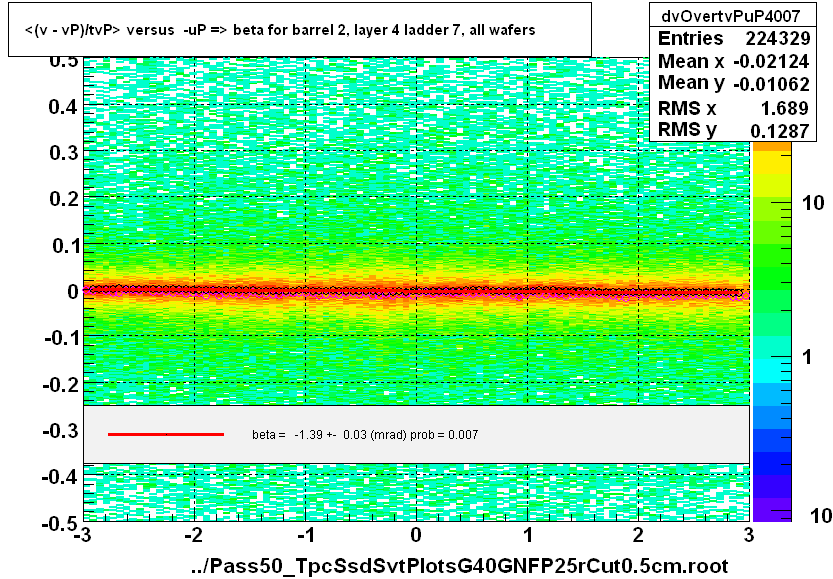This screenshot has height=579, width=833.
Task: Click x-axis label -1
Action: [x=305, y=535]
